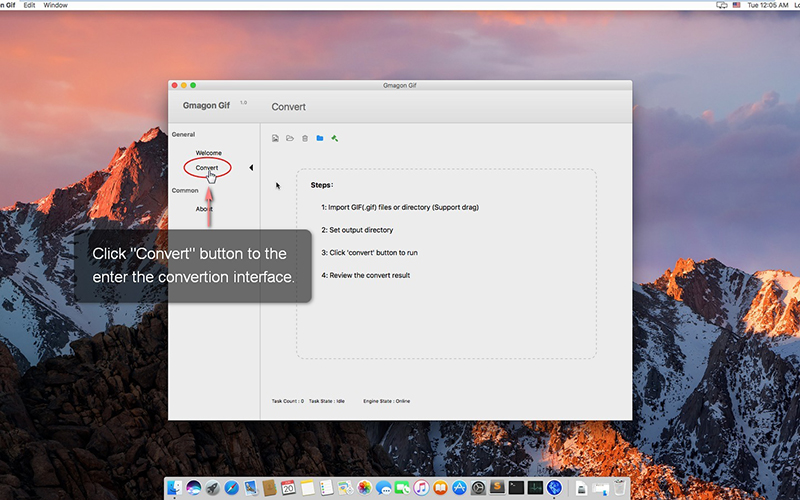
Task: Open the Welcome page in sidebar
Action: [209, 153]
